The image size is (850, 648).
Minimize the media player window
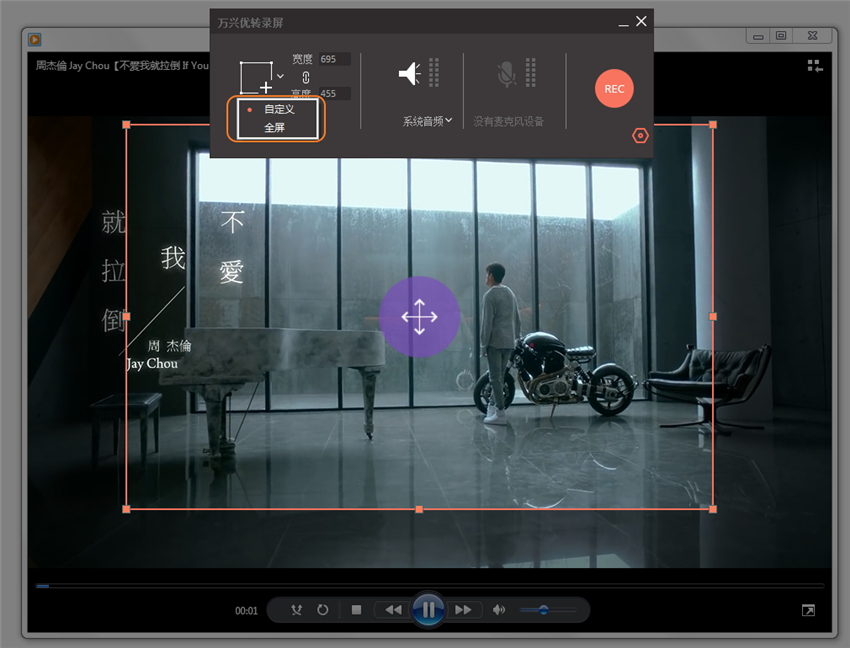click(x=758, y=36)
